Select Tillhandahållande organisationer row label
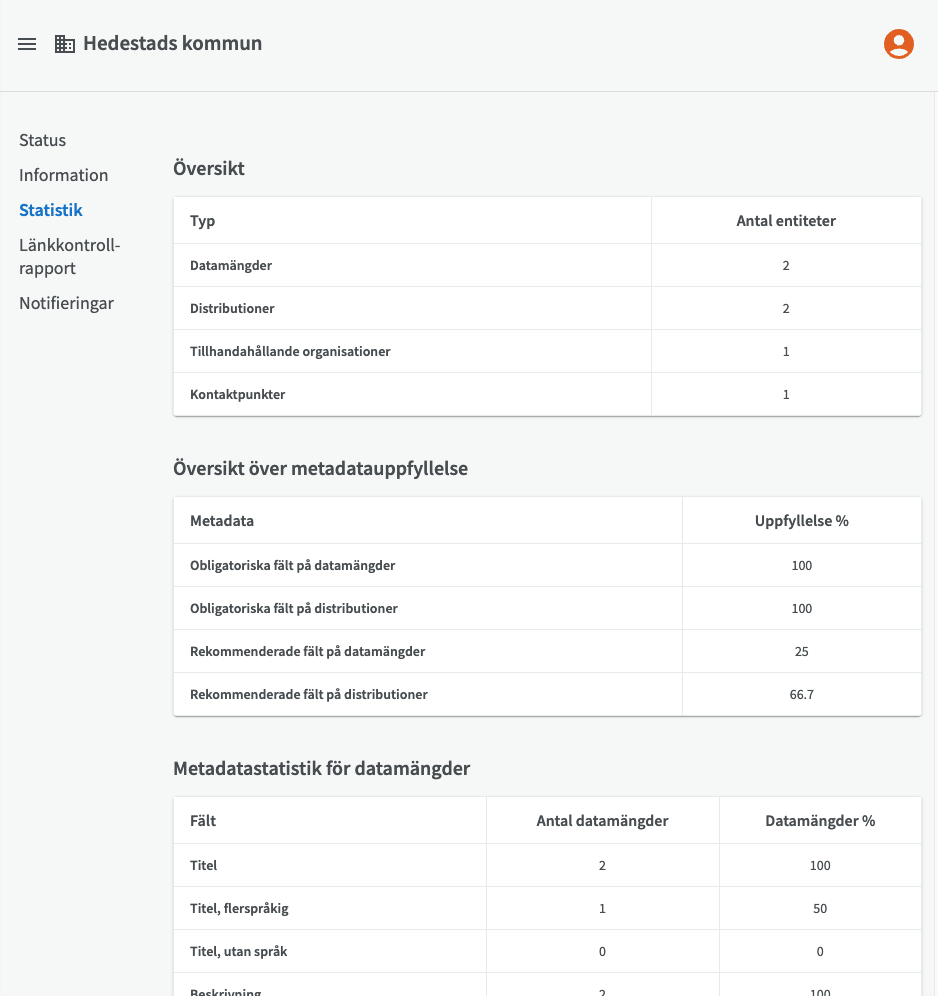938x996 pixels. (x=290, y=351)
